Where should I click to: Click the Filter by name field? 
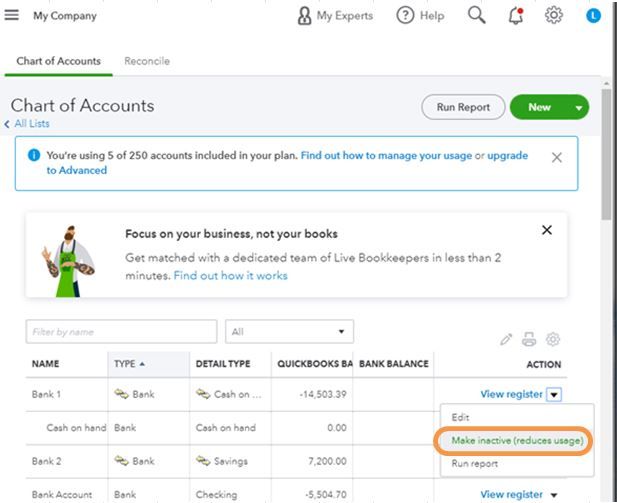point(121,331)
